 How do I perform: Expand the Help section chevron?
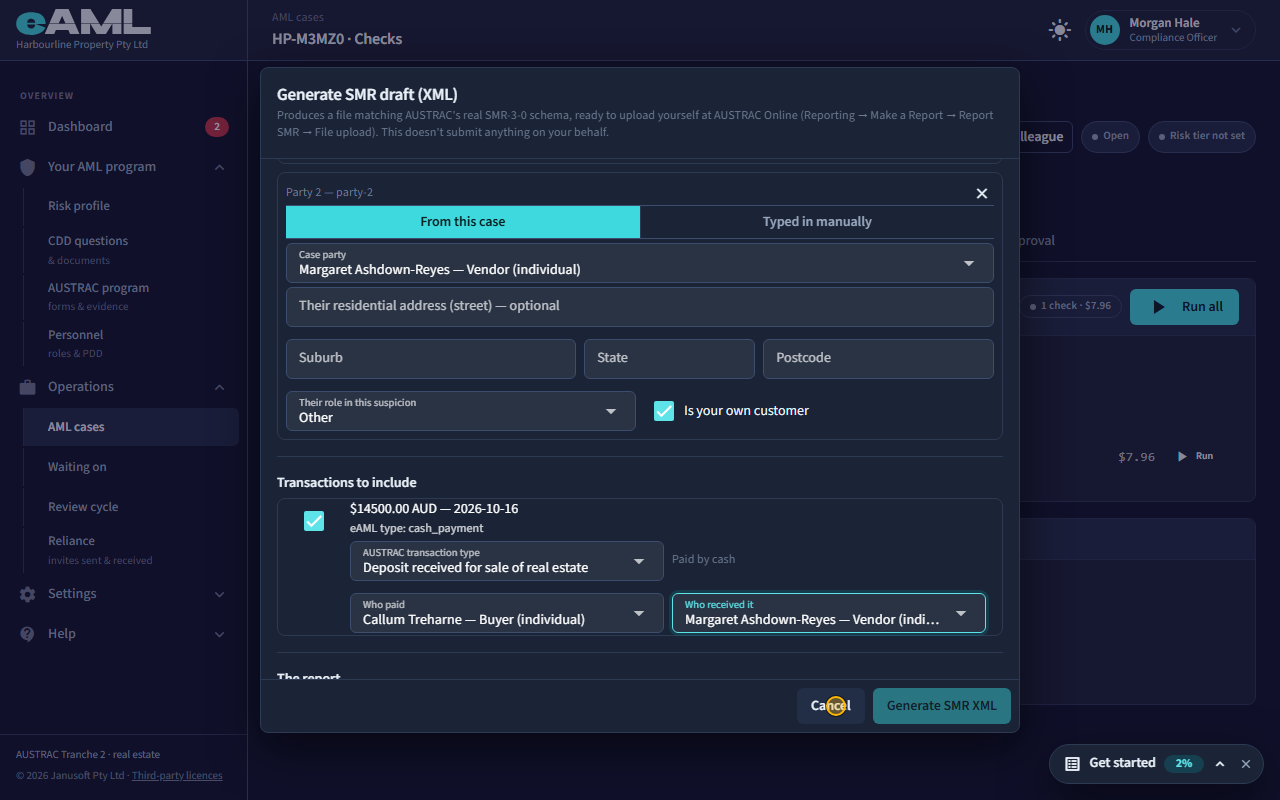coord(219,634)
